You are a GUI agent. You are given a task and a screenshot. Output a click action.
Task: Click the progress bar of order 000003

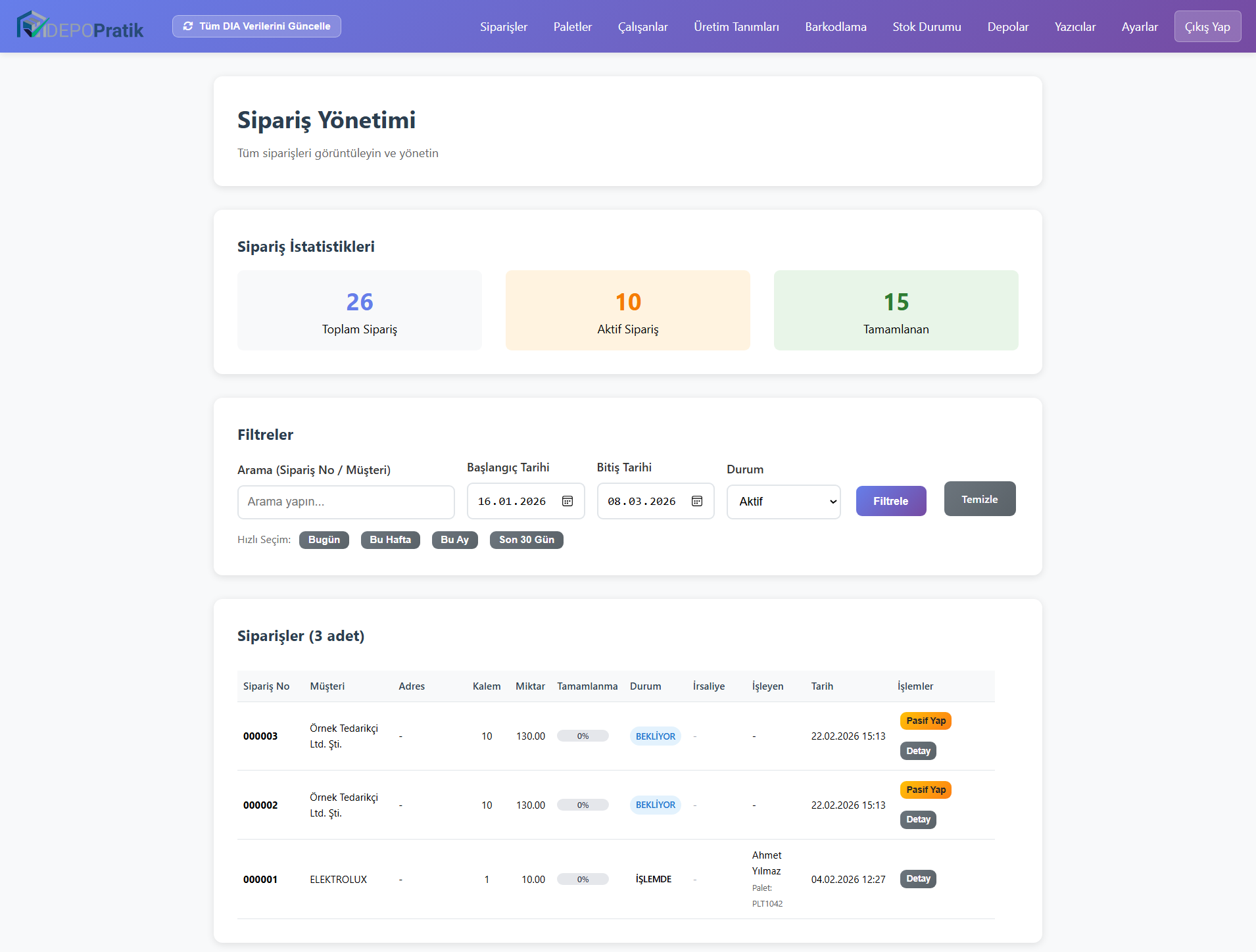click(583, 736)
